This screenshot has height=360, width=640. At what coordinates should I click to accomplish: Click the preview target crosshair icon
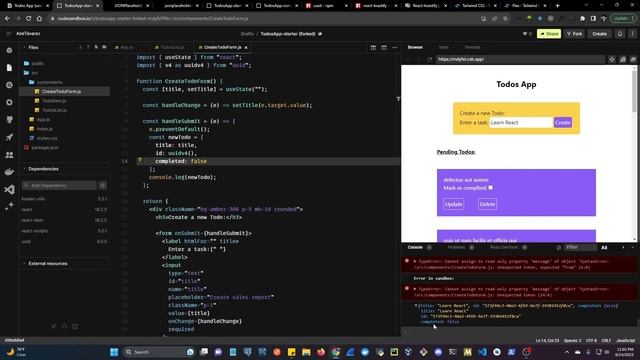pos(611,59)
